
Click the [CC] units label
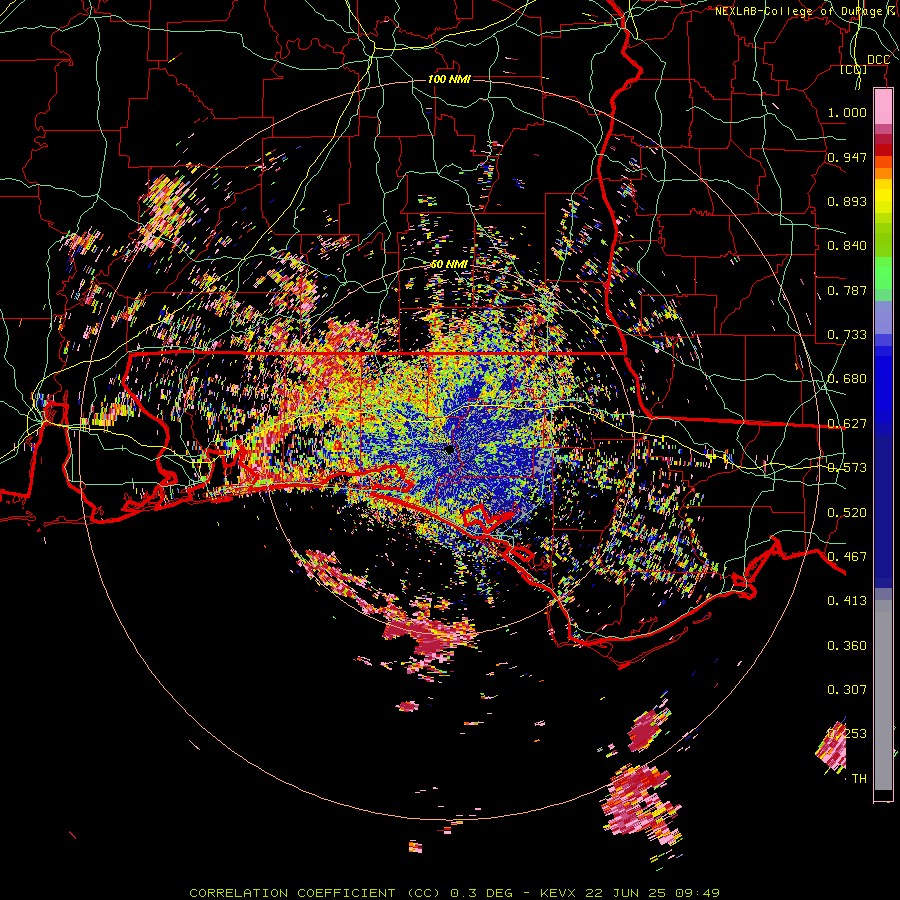pos(854,69)
